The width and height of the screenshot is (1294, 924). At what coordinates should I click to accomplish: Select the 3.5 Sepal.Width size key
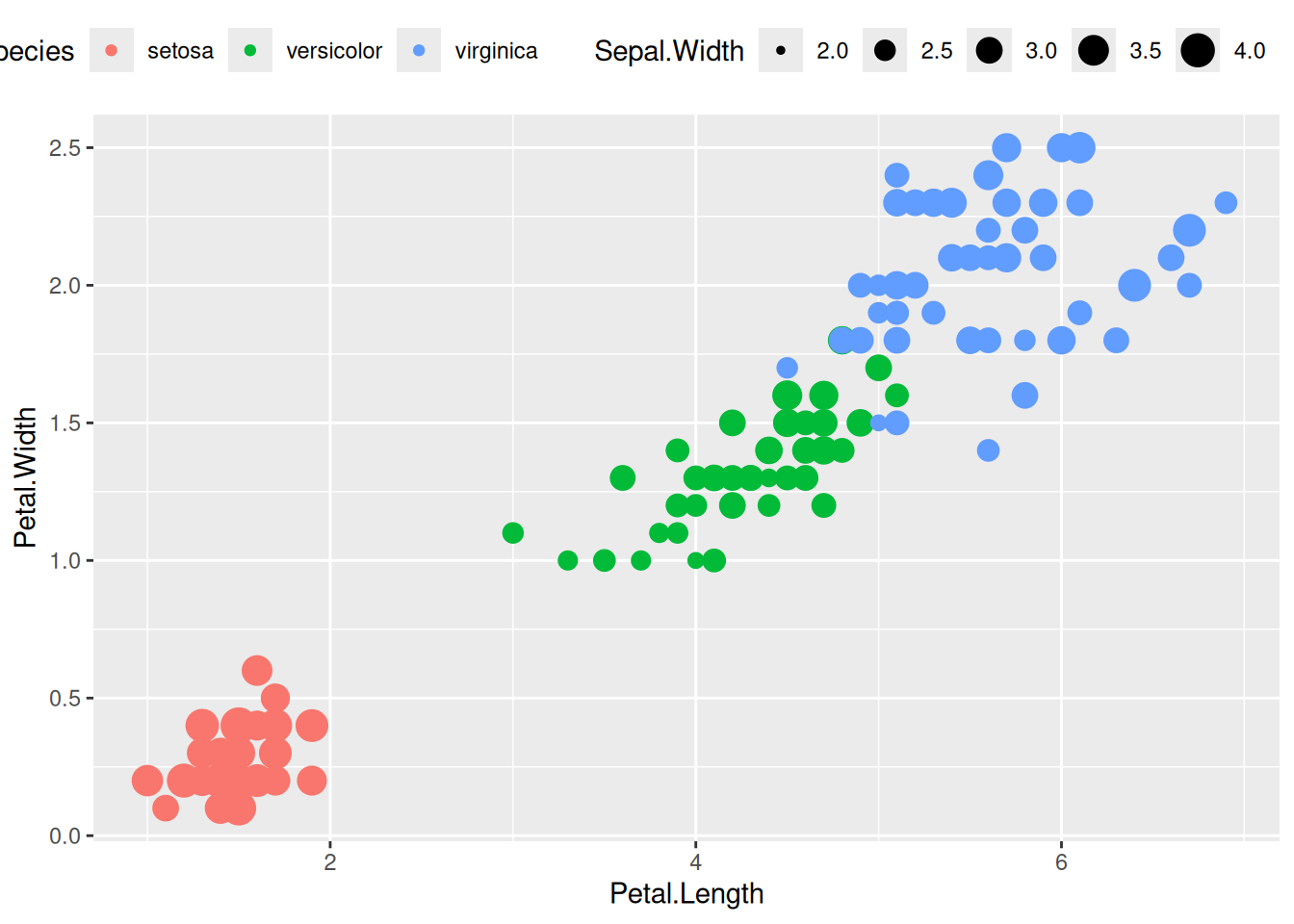click(x=1093, y=50)
